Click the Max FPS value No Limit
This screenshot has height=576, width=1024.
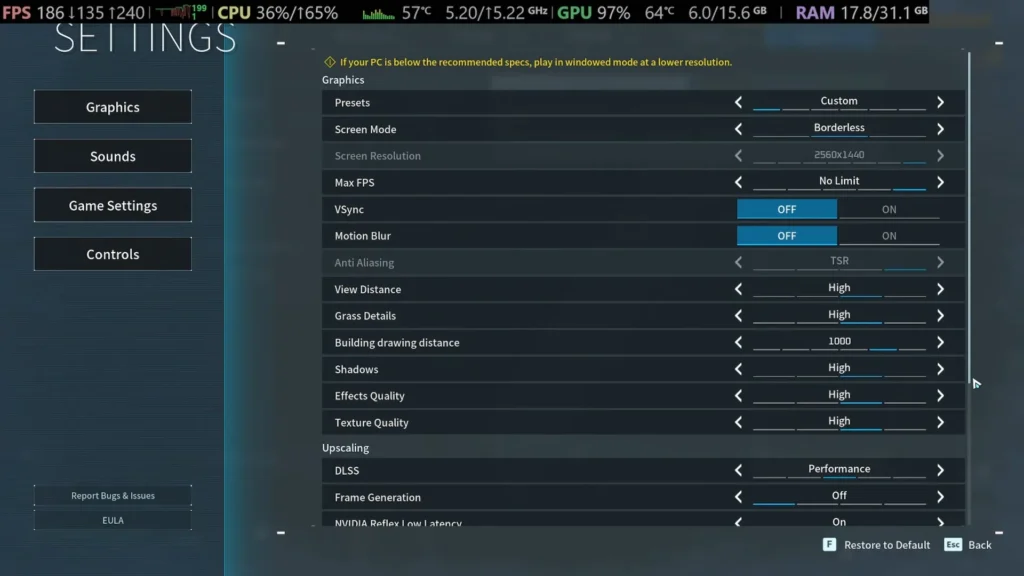click(x=839, y=181)
